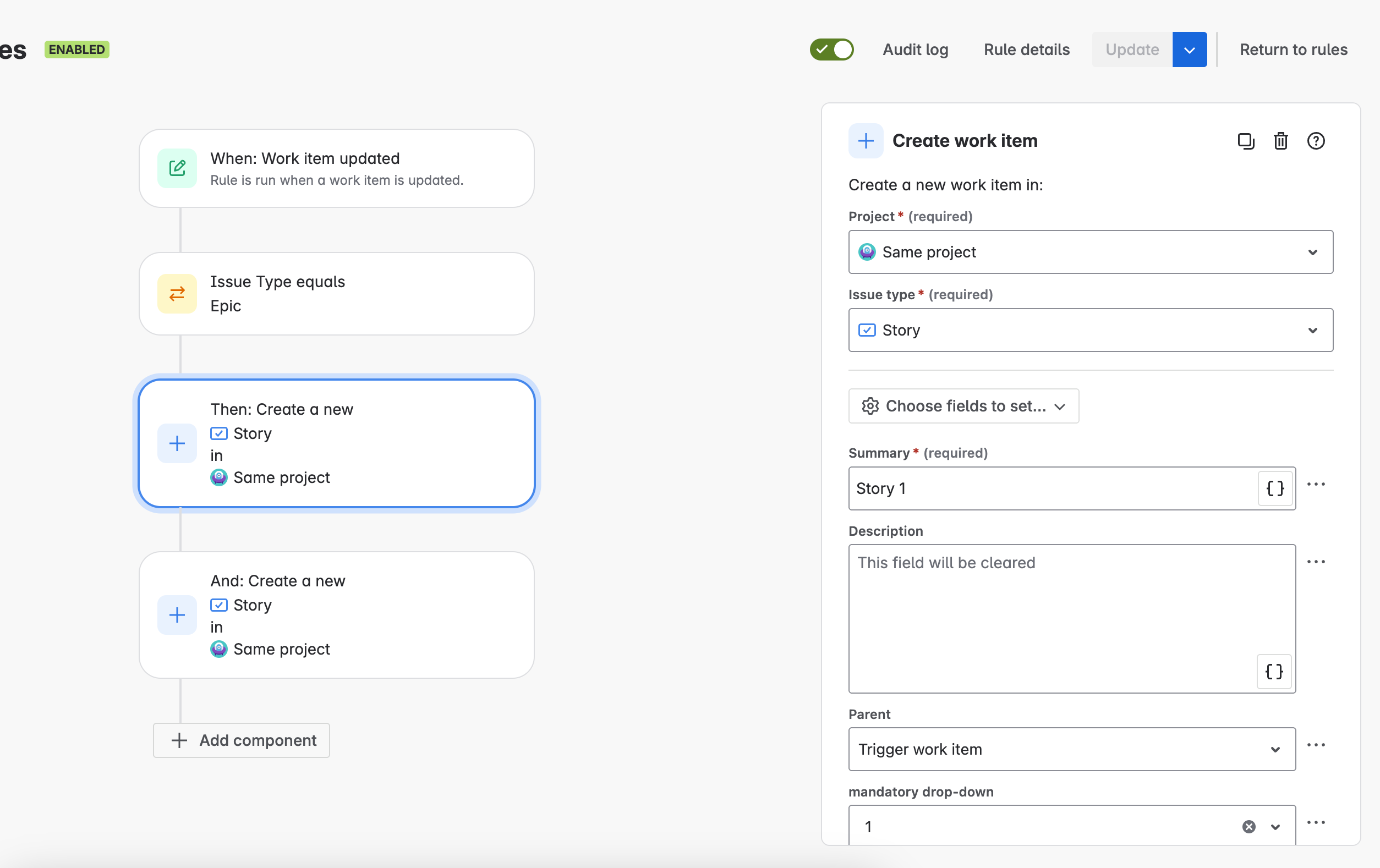
Task: Click the edit pencil icon on the trigger card
Action: click(177, 168)
